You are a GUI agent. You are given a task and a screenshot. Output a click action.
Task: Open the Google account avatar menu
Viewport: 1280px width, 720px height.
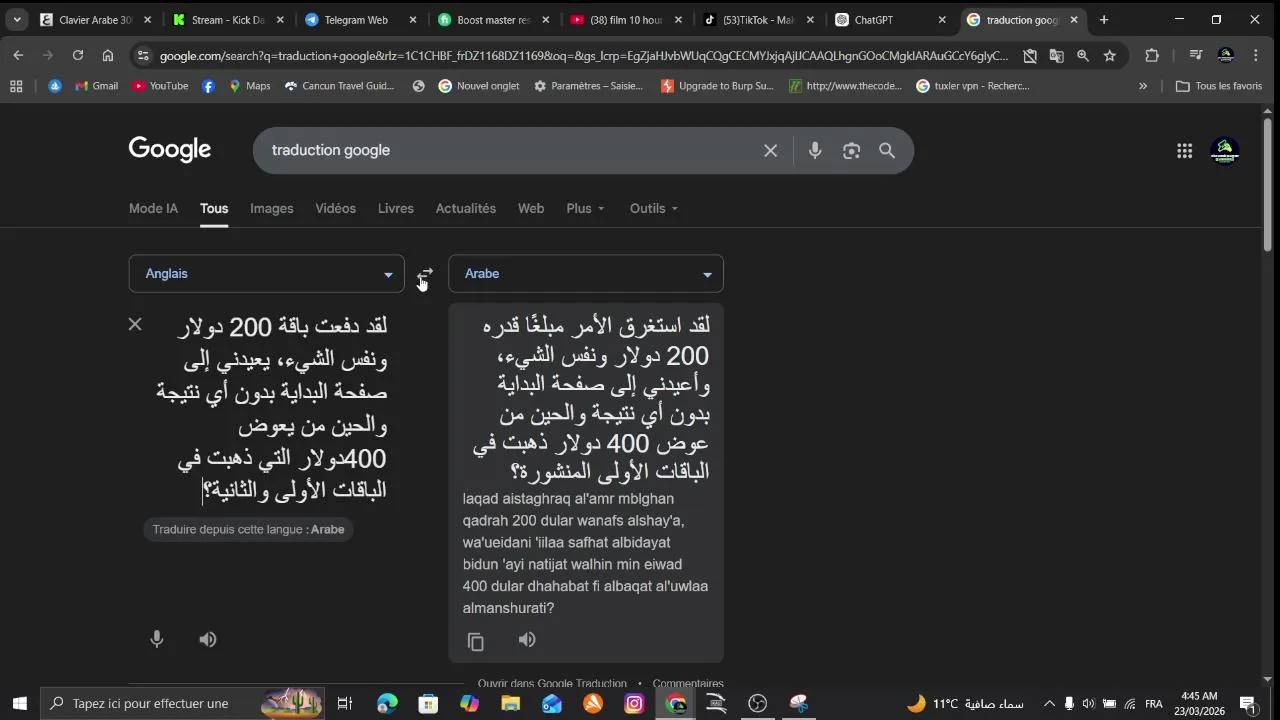[x=1225, y=151]
